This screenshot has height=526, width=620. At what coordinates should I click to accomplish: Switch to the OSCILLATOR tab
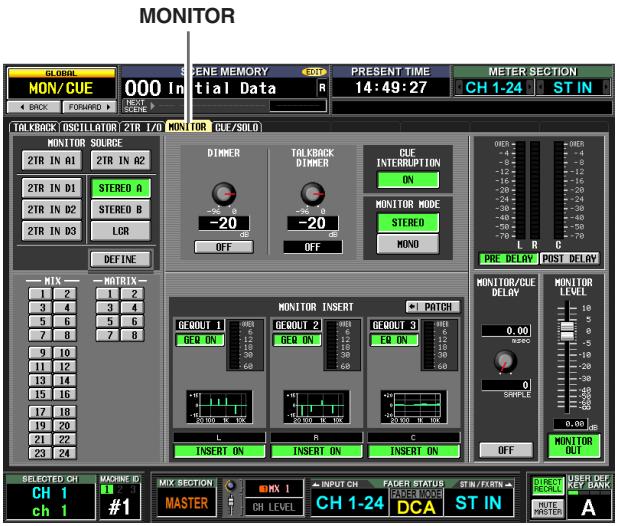tap(90, 127)
